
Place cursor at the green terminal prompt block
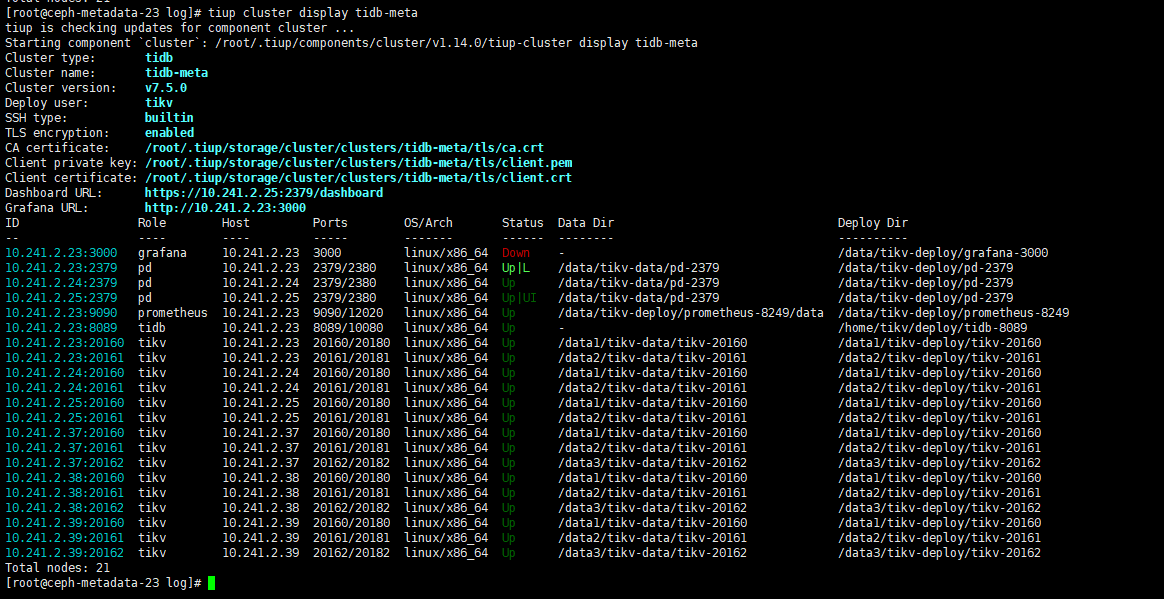click(211, 583)
